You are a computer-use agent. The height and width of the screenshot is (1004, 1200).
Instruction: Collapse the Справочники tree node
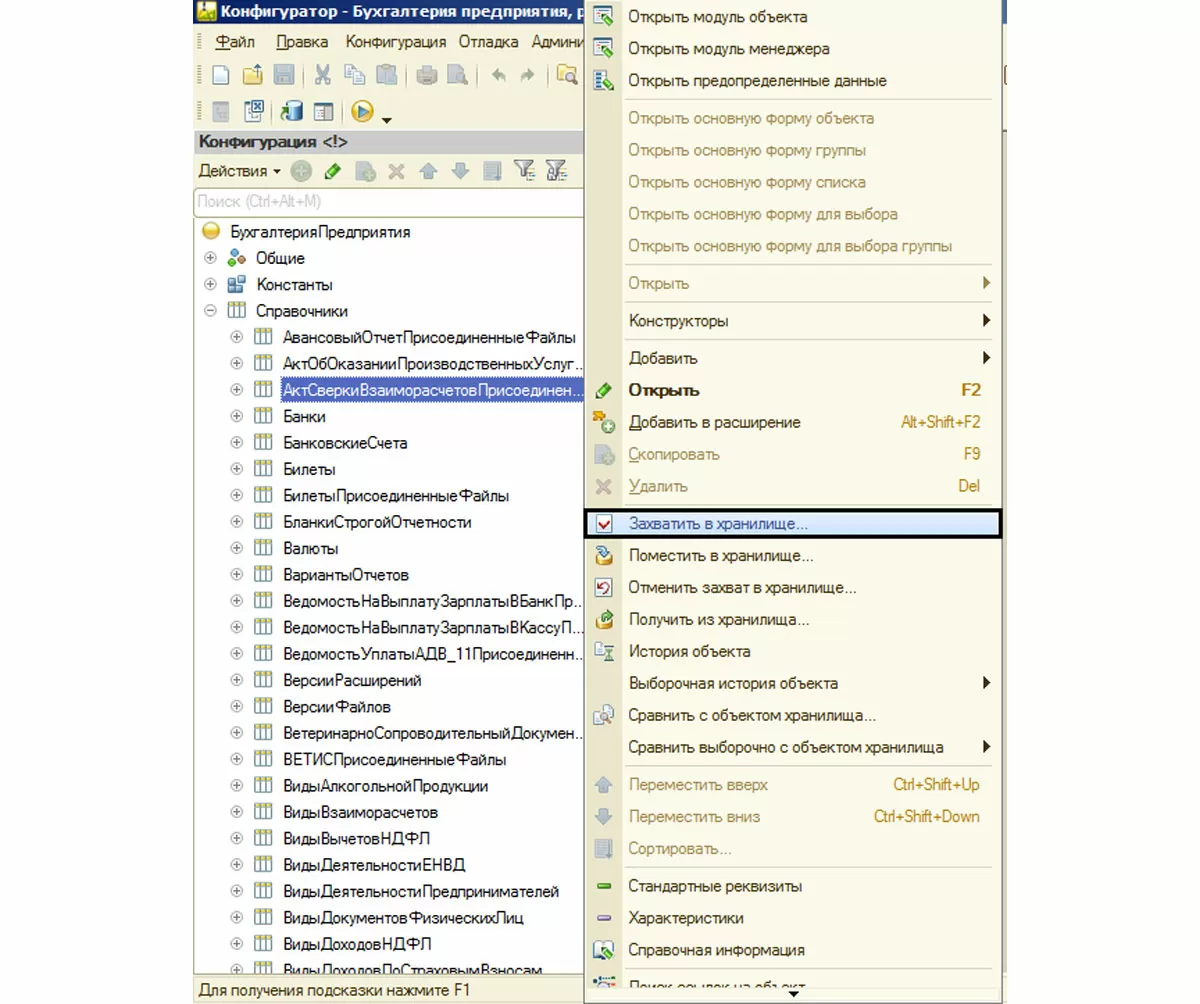[210, 311]
